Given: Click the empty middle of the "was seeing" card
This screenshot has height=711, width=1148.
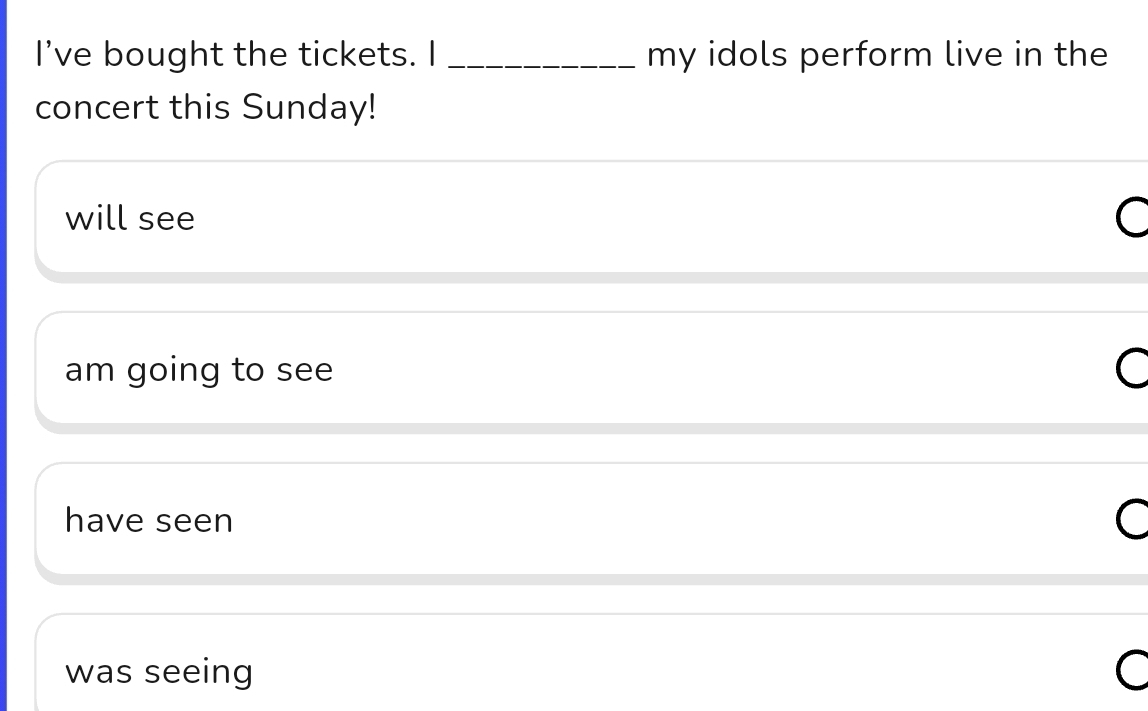Looking at the screenshot, I should 650,671.
